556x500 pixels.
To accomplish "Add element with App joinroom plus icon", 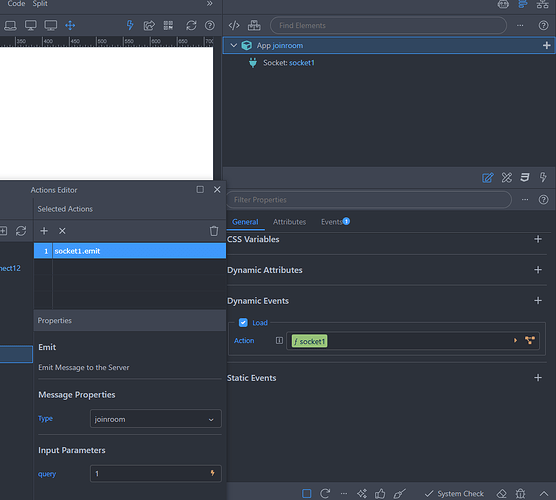I will click(546, 45).
